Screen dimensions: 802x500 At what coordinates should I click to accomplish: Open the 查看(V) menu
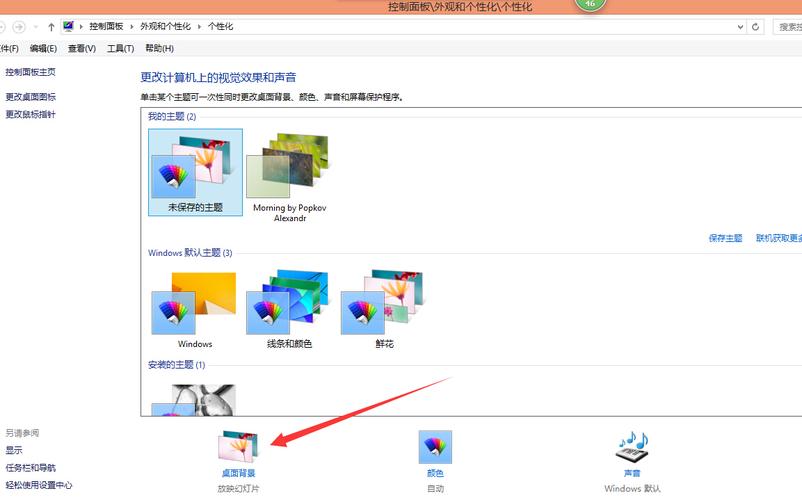[82, 49]
